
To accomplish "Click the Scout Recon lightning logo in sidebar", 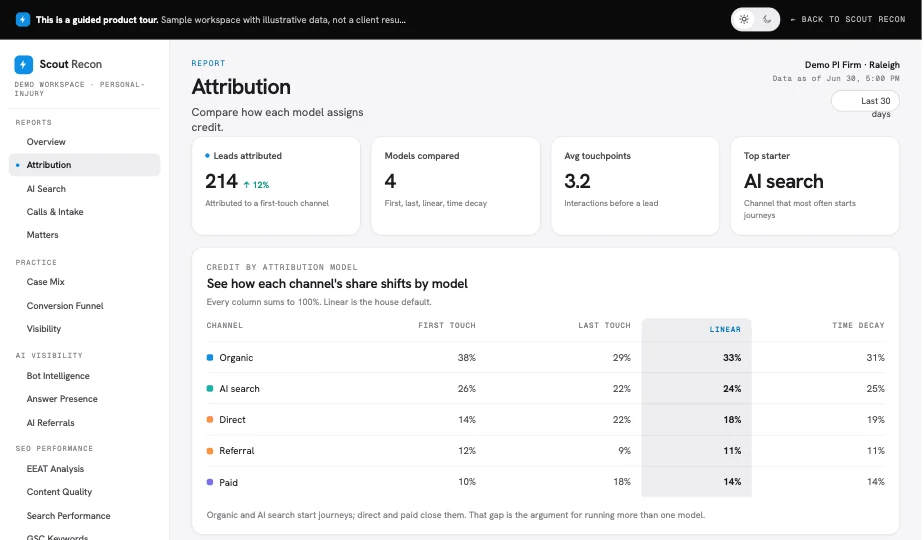I will [x=24, y=64].
